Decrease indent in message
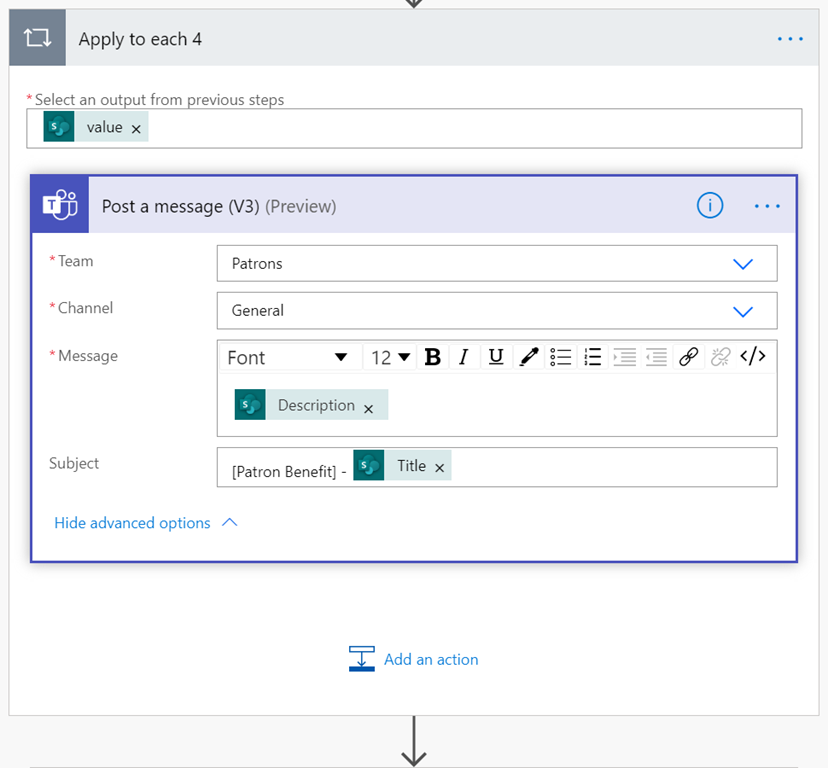Screen dimensions: 828x768 [x=657, y=357]
